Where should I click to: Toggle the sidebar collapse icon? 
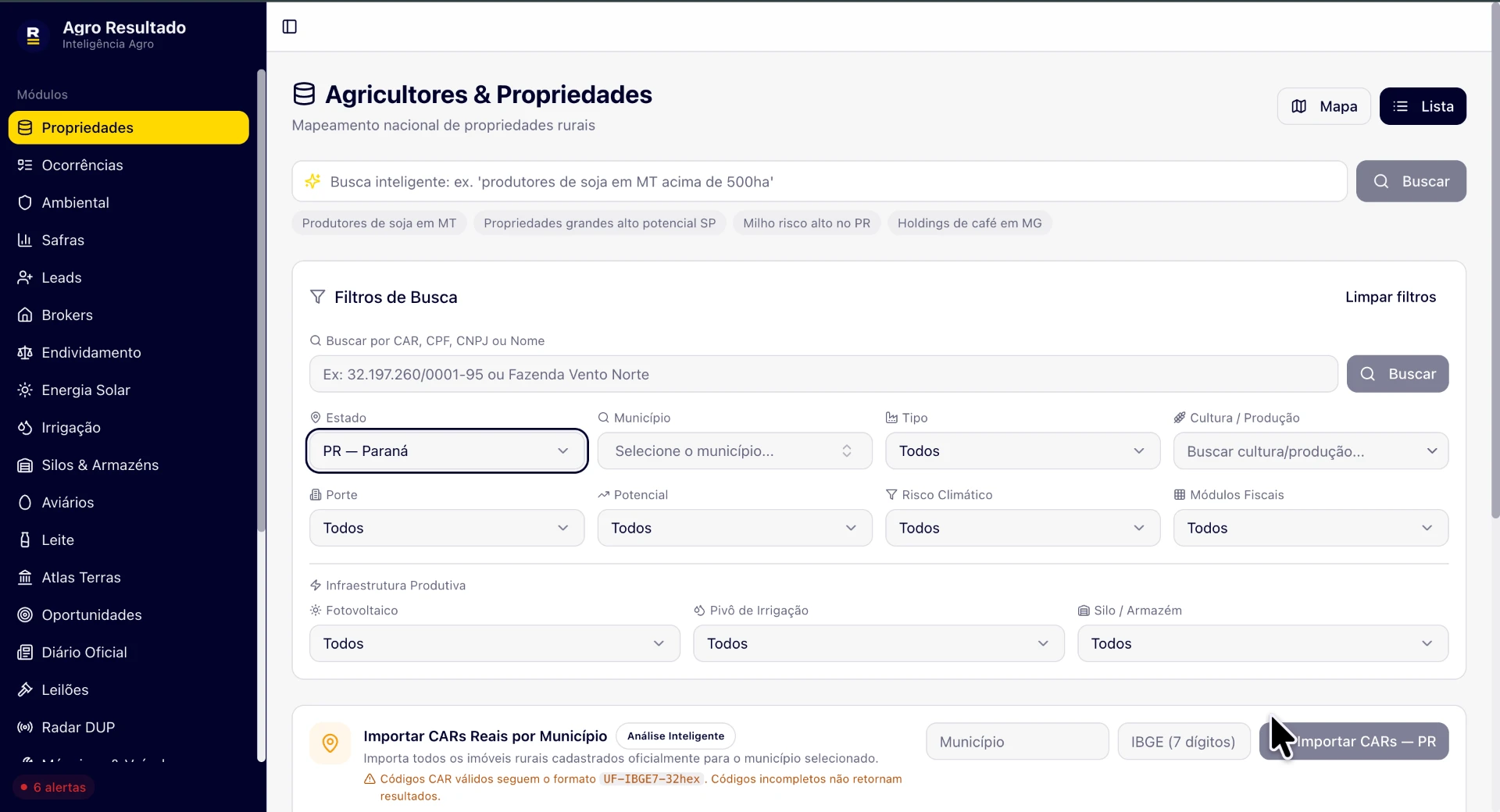[x=290, y=27]
